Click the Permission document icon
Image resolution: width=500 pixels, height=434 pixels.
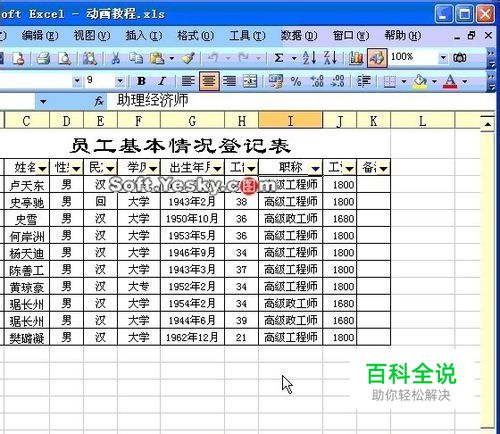(x=18, y=58)
